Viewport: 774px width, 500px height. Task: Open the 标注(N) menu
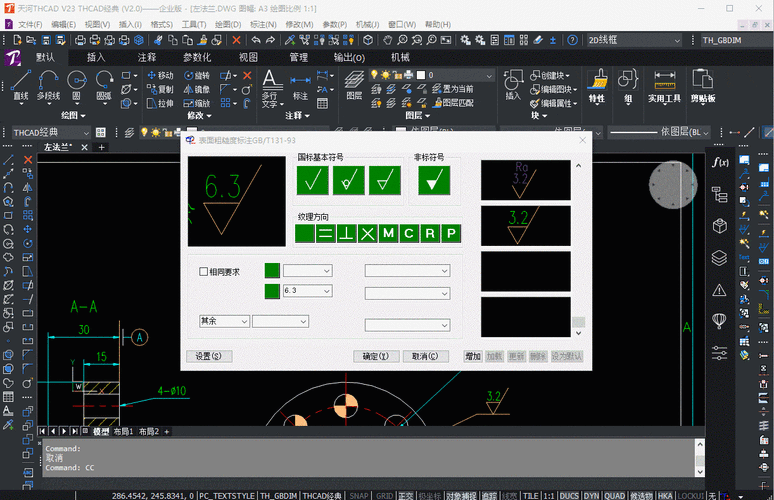pyautogui.click(x=263, y=24)
